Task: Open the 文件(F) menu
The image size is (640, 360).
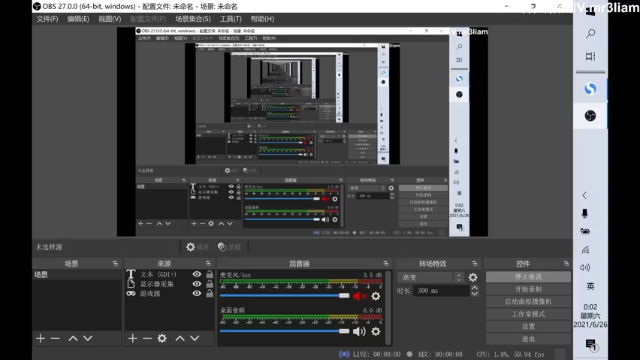Action: pyautogui.click(x=47, y=19)
